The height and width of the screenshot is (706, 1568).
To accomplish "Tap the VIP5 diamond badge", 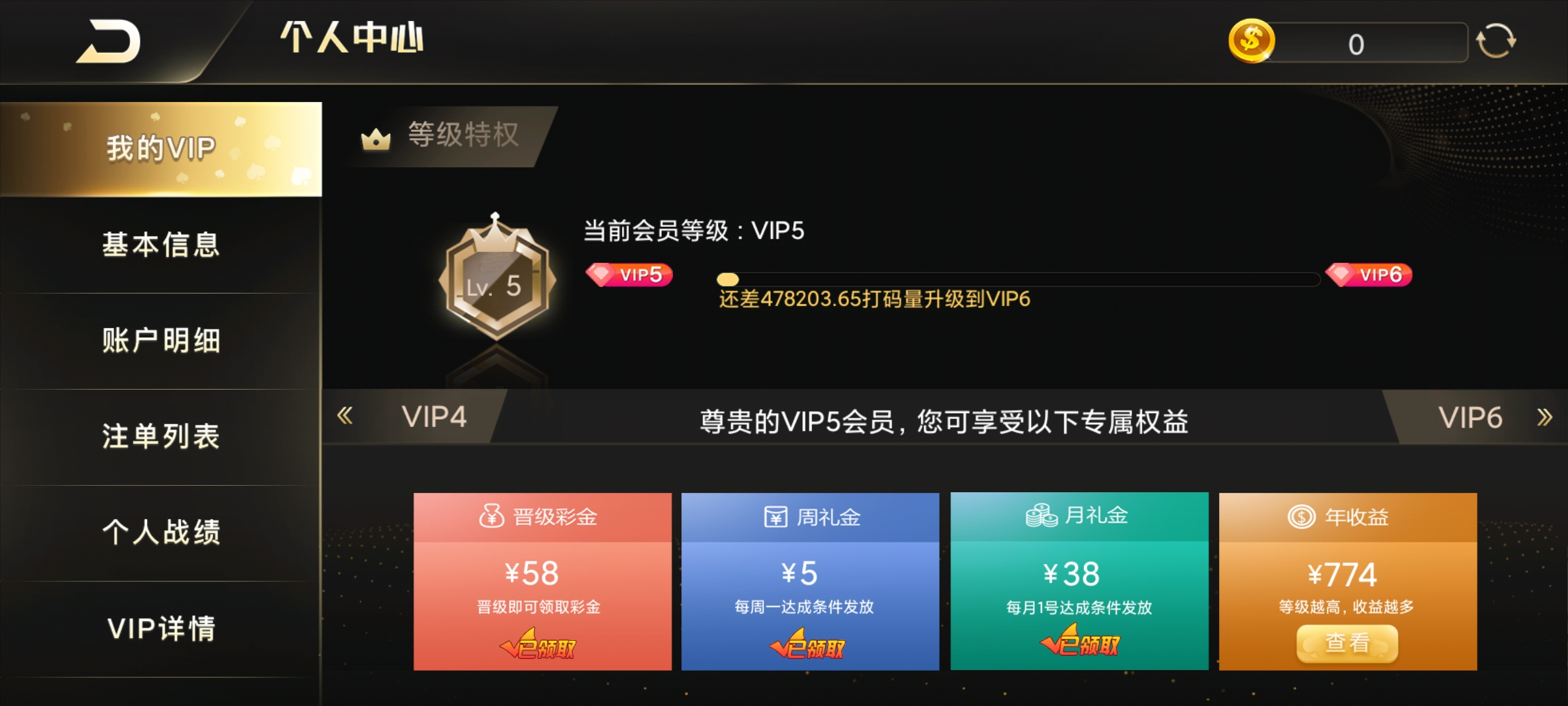I will click(x=629, y=275).
